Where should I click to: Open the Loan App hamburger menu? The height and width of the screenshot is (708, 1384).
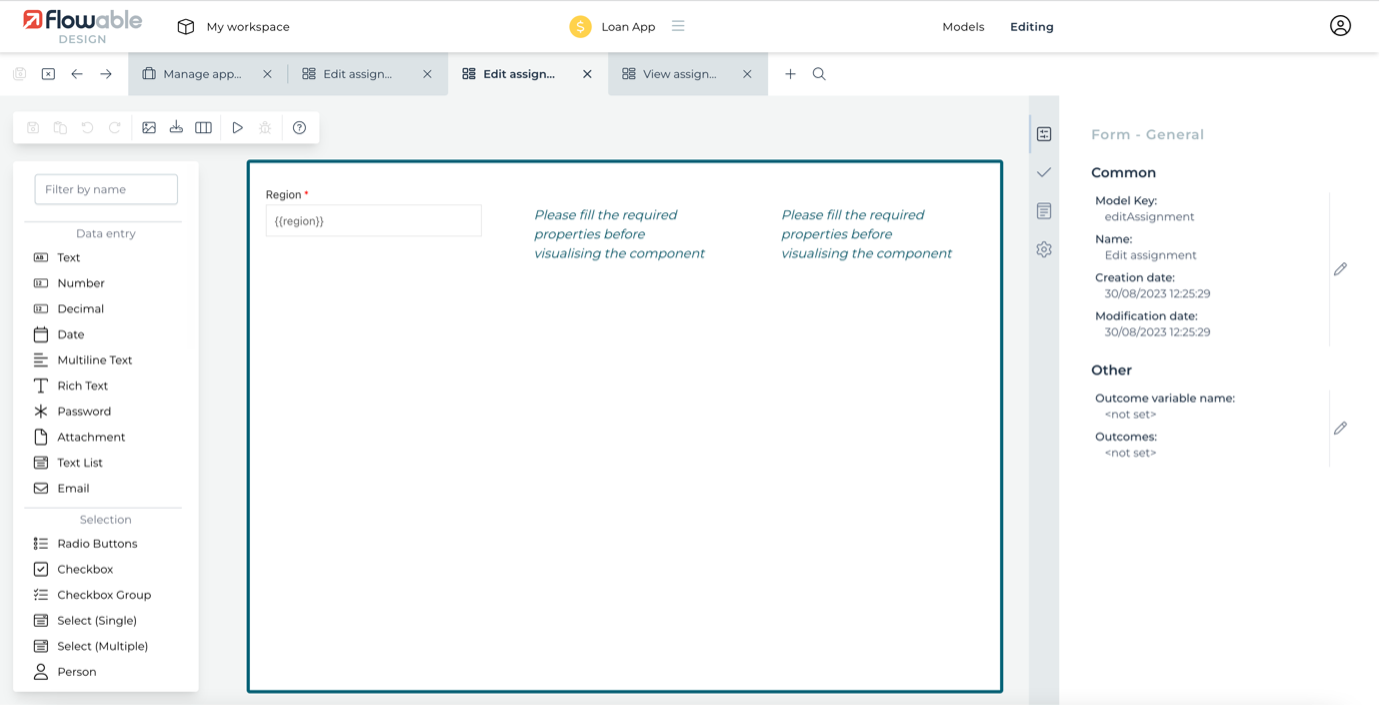pyautogui.click(x=678, y=27)
